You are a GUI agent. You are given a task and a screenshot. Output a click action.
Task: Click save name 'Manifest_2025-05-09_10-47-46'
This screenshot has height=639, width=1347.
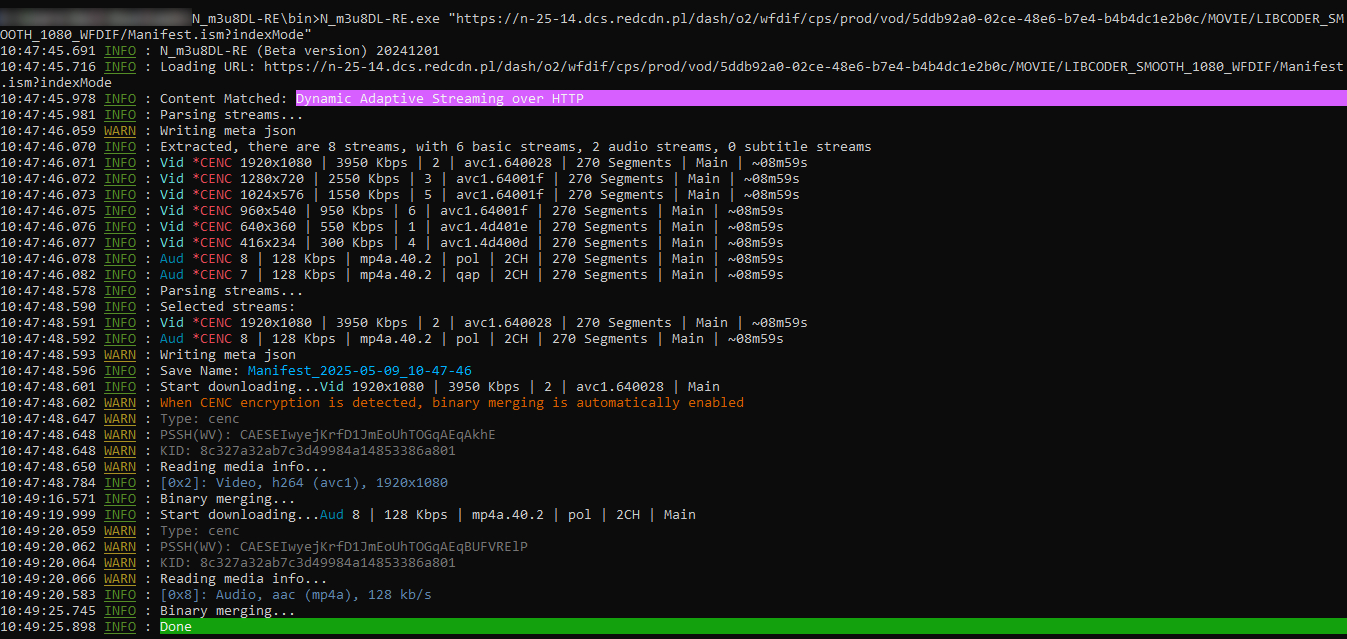pyautogui.click(x=360, y=371)
